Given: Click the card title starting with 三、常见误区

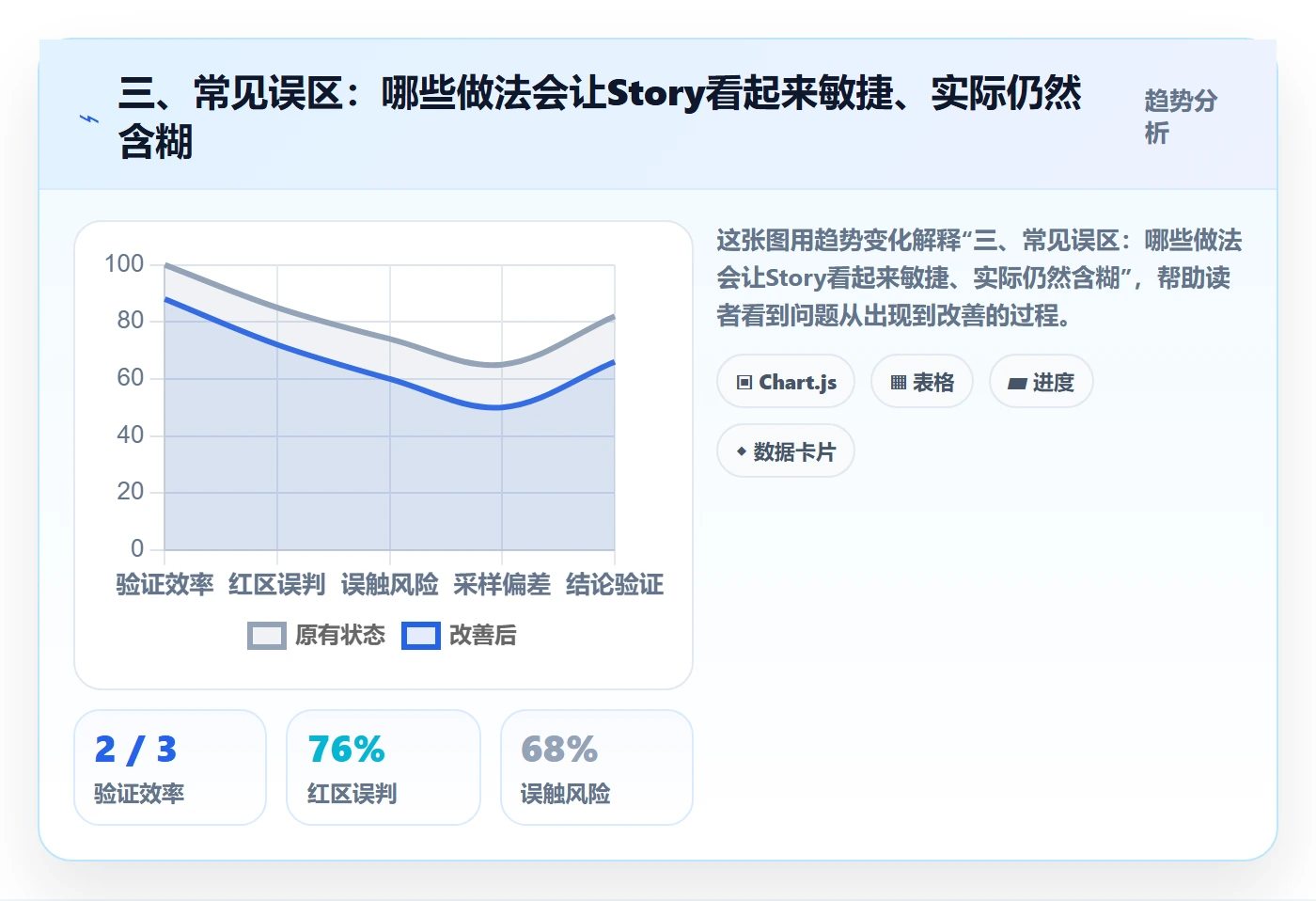Looking at the screenshot, I should point(601,118).
